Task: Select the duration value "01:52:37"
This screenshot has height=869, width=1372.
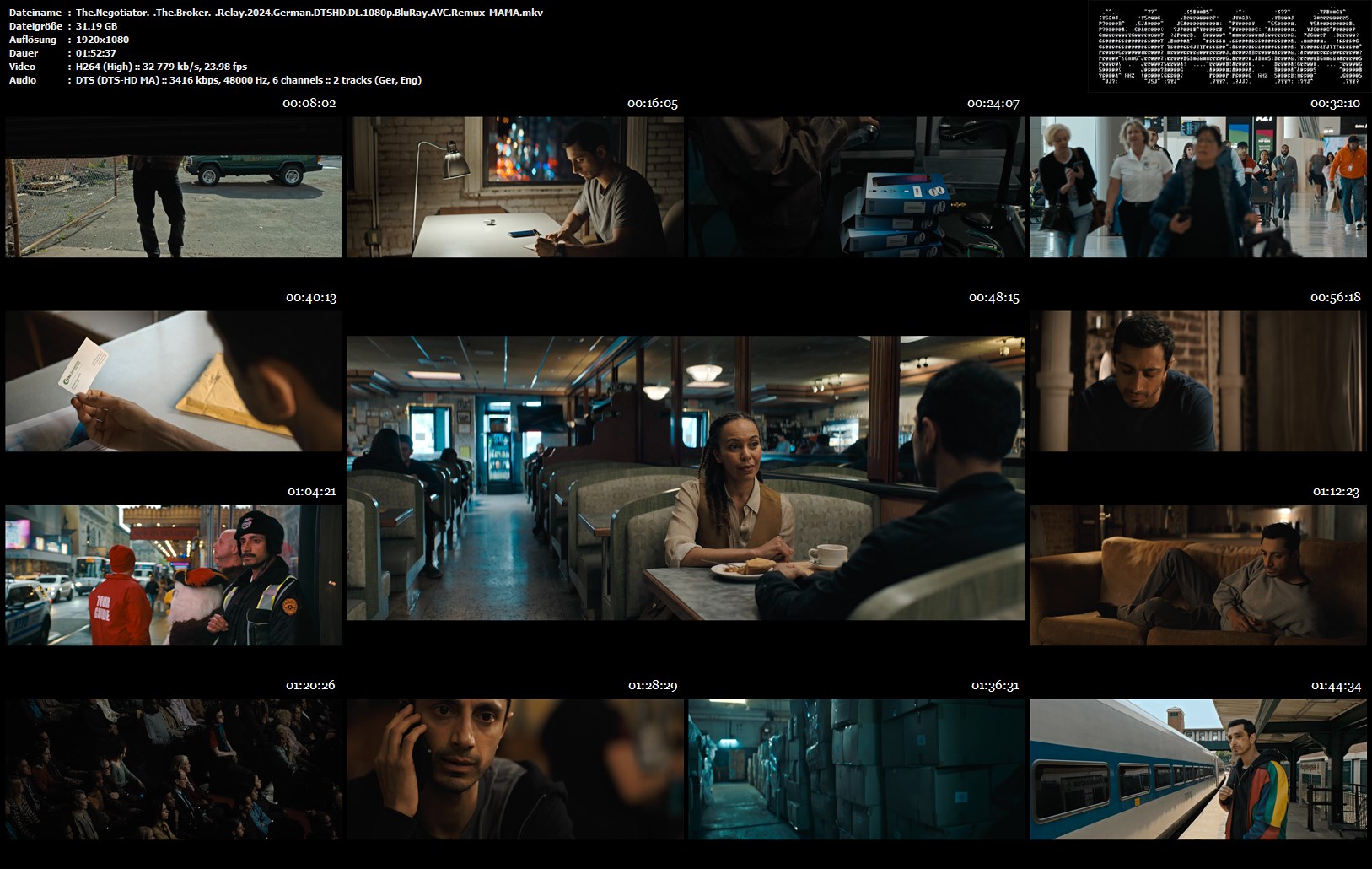Action: pyautogui.click(x=96, y=53)
